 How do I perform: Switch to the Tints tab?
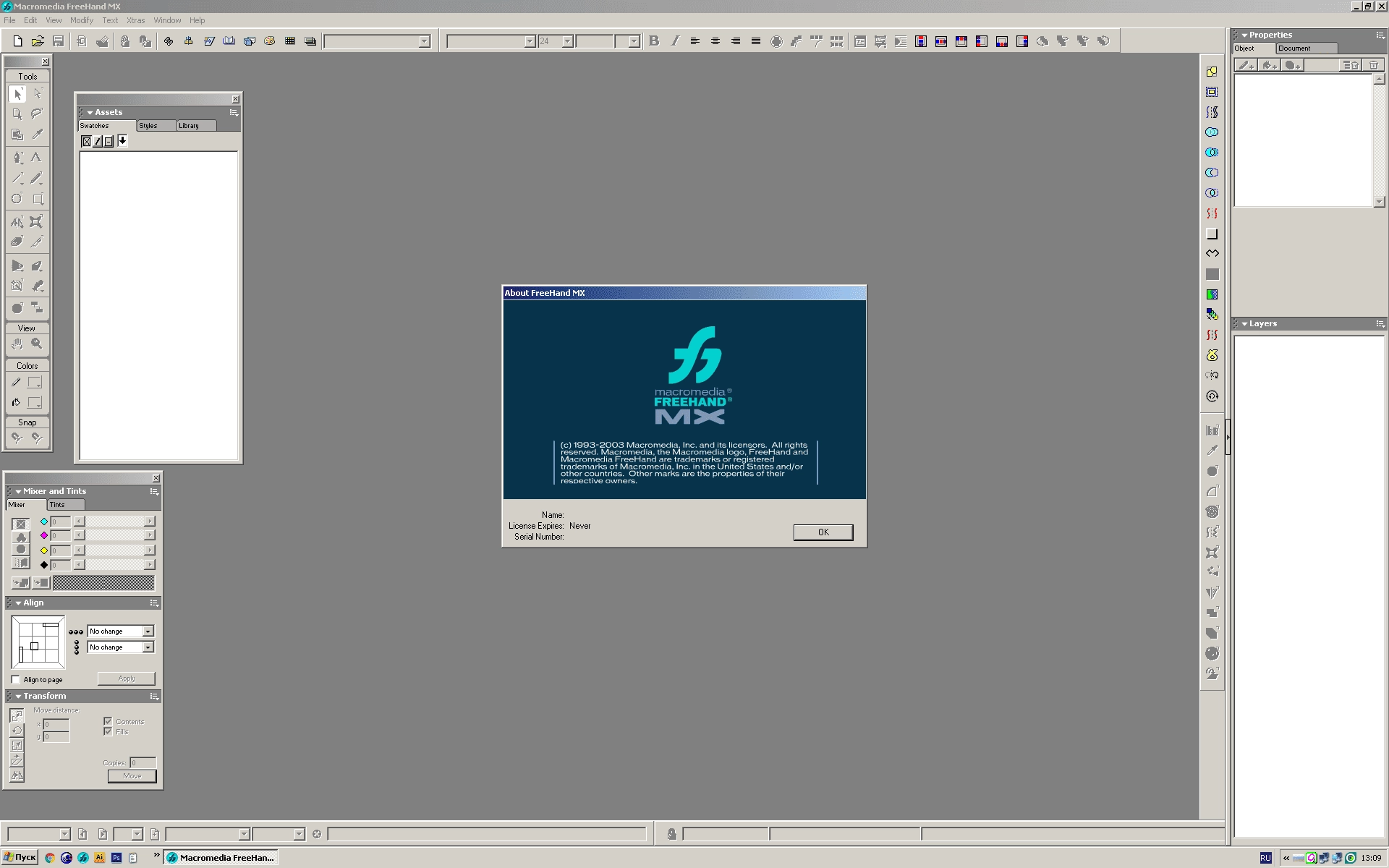click(x=65, y=505)
